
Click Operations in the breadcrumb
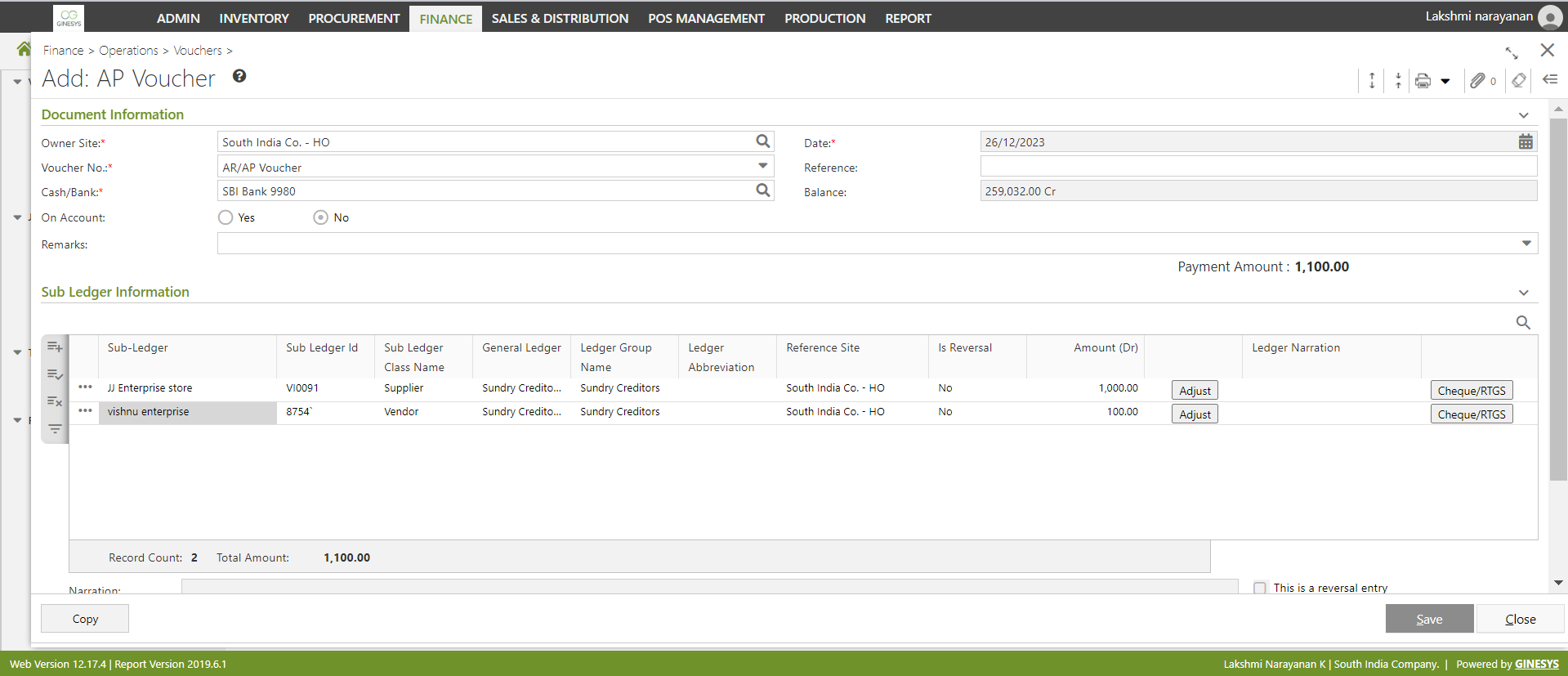[x=128, y=51]
